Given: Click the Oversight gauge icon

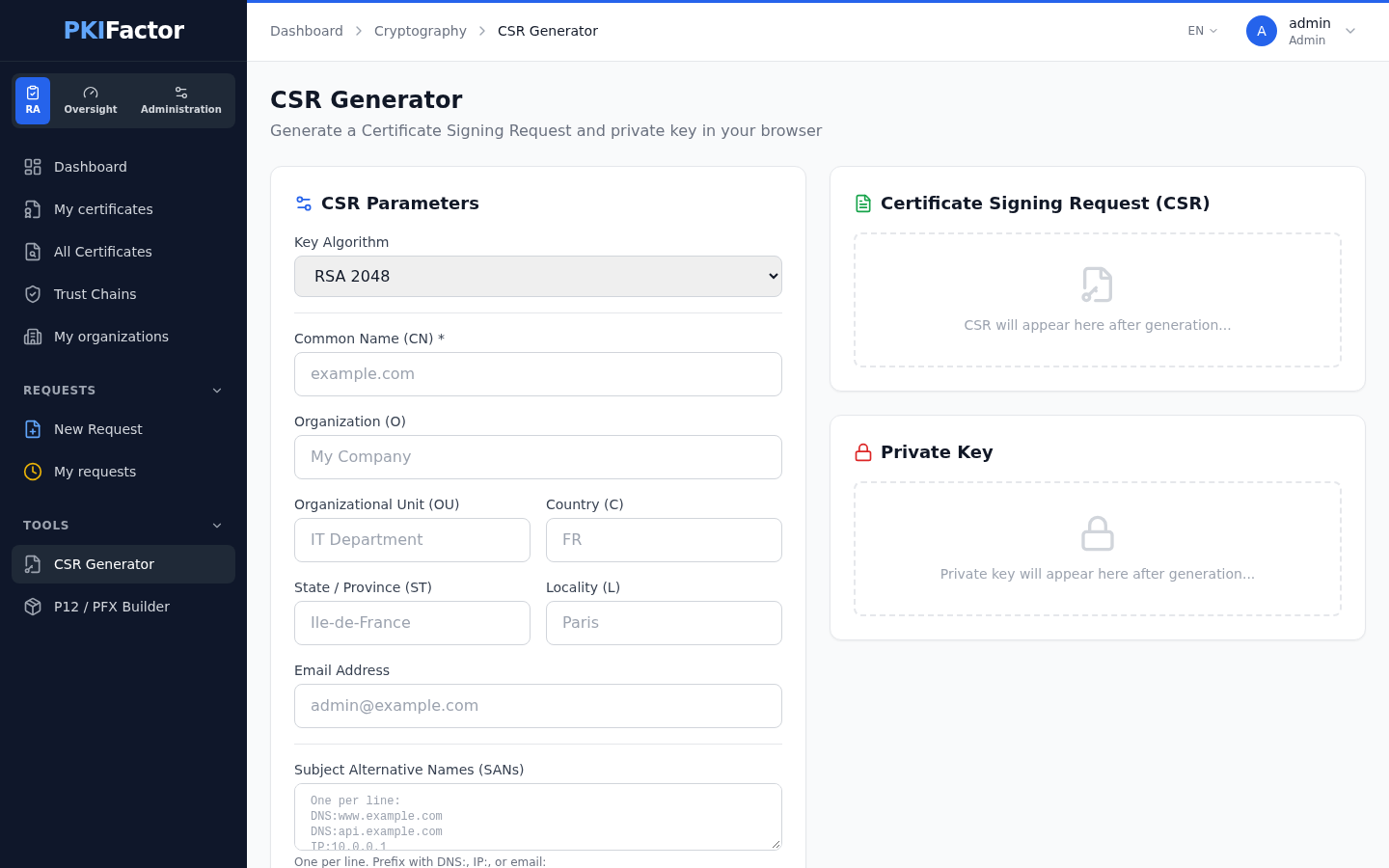Looking at the screenshot, I should pyautogui.click(x=91, y=93).
